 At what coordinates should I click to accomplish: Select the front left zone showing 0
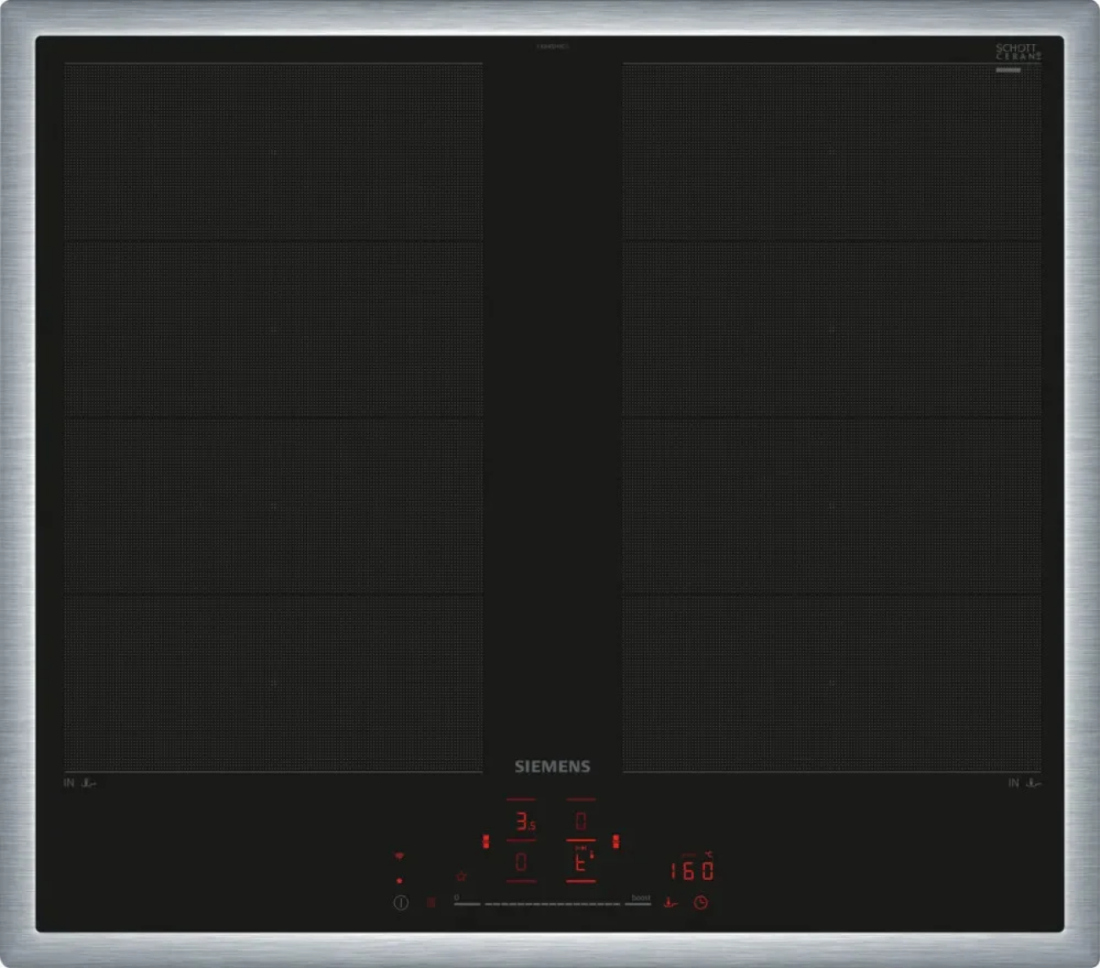(x=521, y=862)
